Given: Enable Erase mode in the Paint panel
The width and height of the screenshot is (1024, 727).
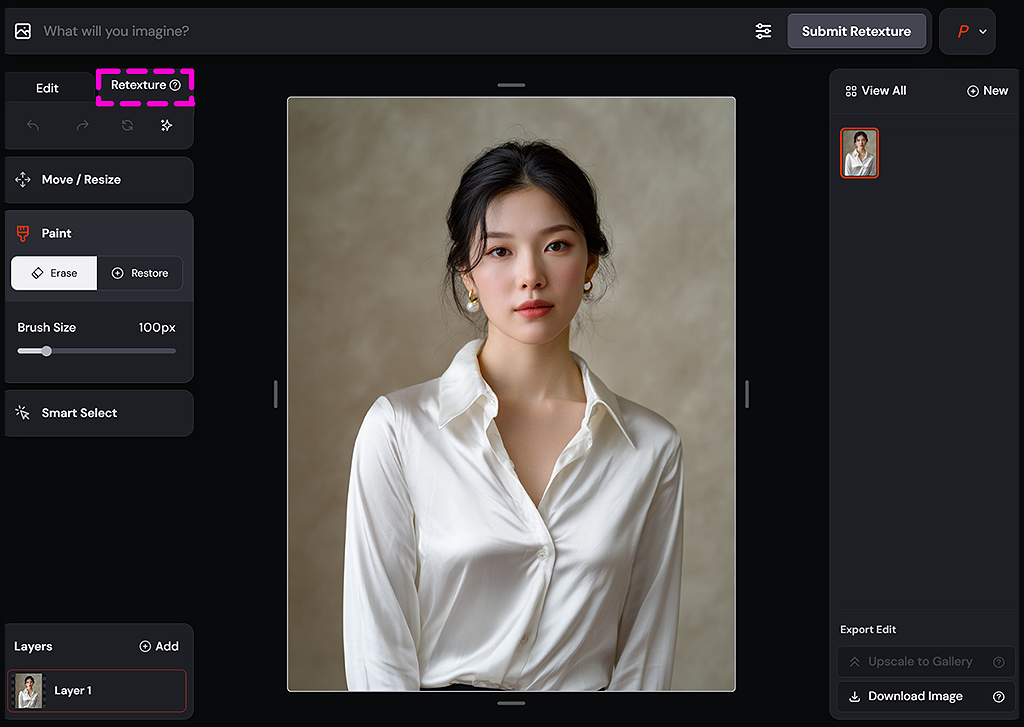Looking at the screenshot, I should pyautogui.click(x=53, y=272).
